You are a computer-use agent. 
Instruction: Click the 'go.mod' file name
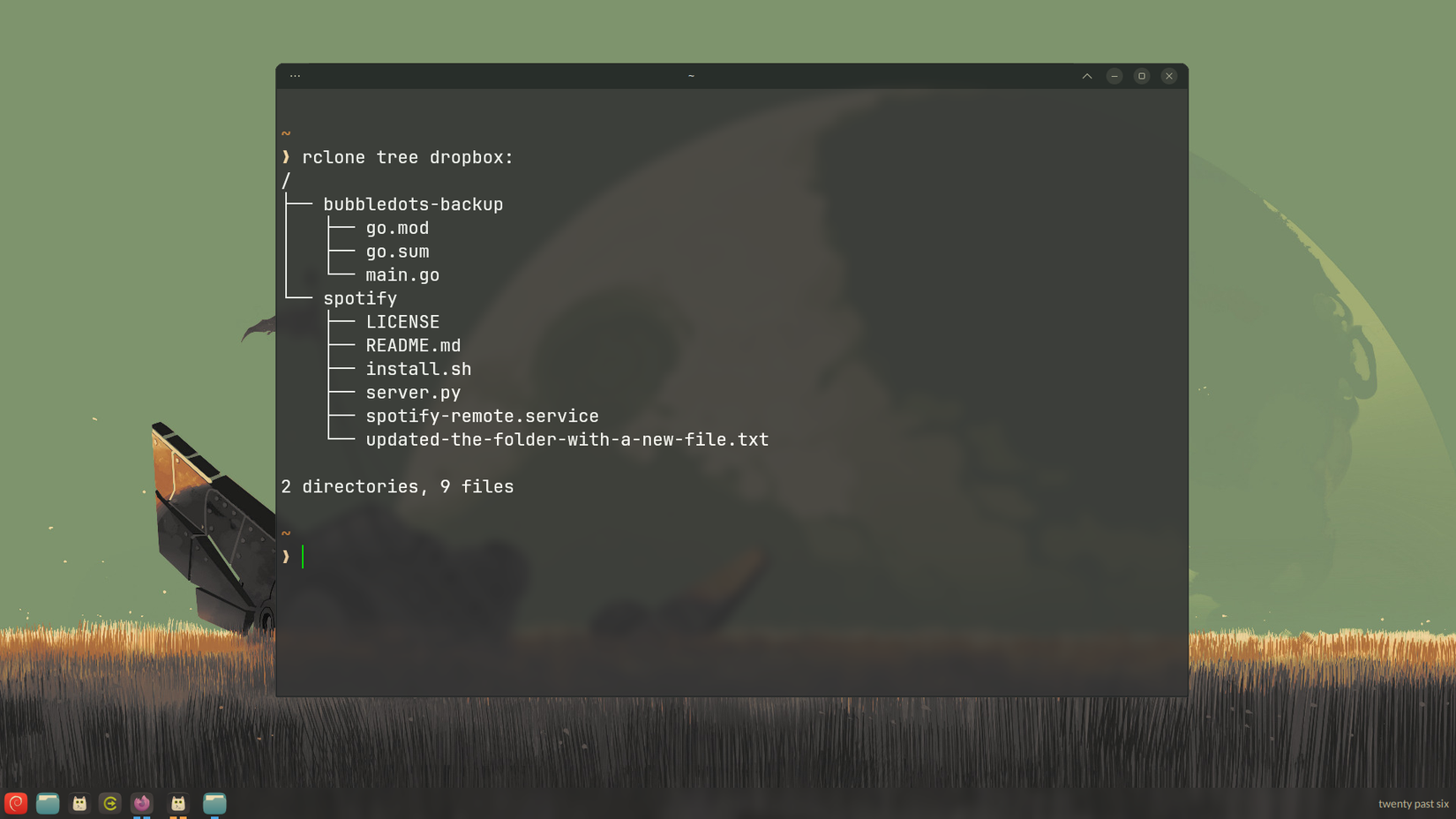coord(397,228)
